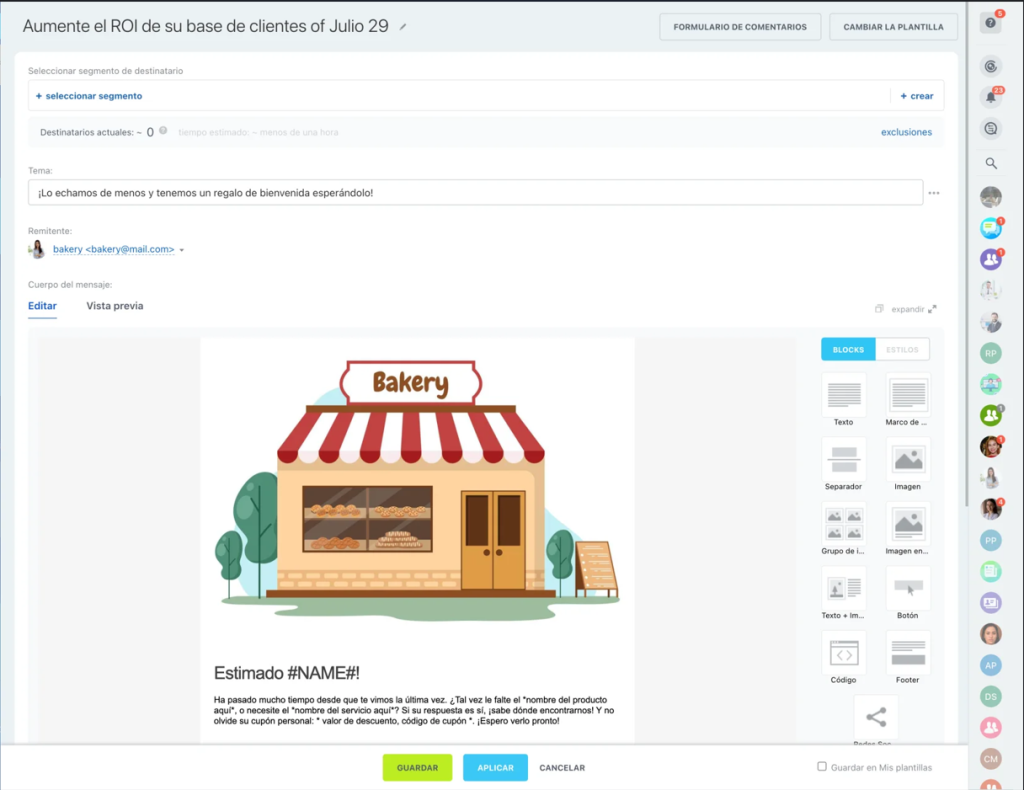Click the pencil icon to edit title

click(403, 27)
